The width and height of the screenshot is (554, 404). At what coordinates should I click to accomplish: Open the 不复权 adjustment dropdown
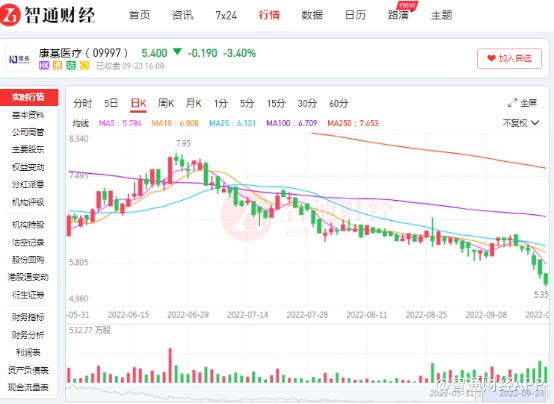(520, 123)
